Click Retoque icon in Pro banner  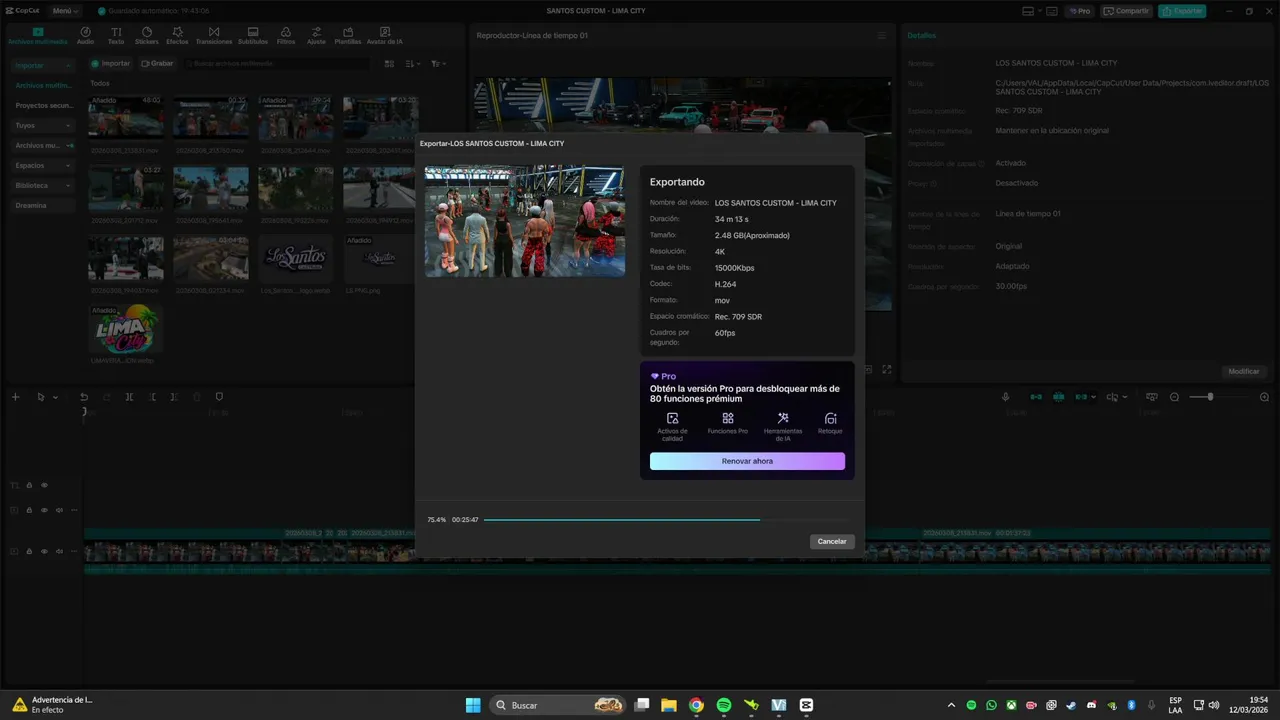tap(830, 418)
